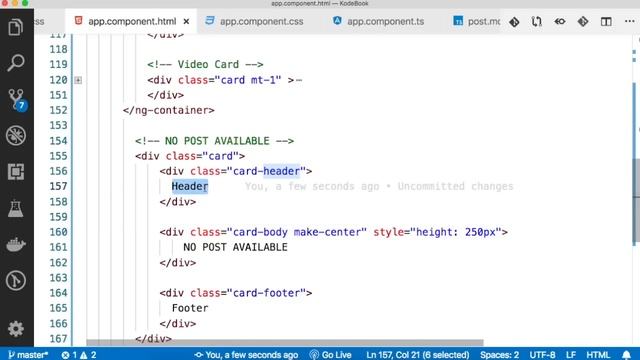Click the closing ng-container tag on line 152
640x360 pixels.
coord(169,110)
